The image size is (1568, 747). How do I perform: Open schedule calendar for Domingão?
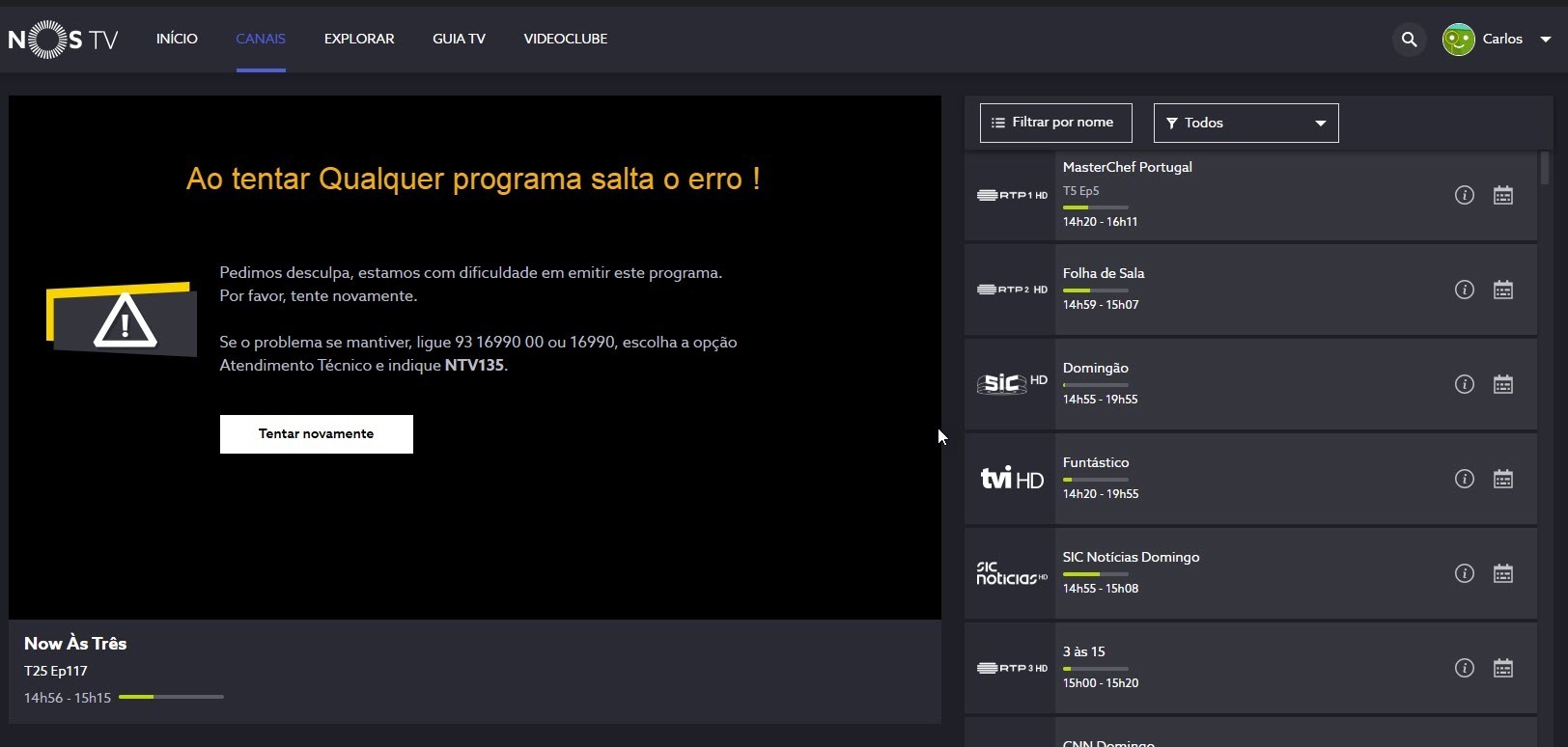coord(1503,384)
